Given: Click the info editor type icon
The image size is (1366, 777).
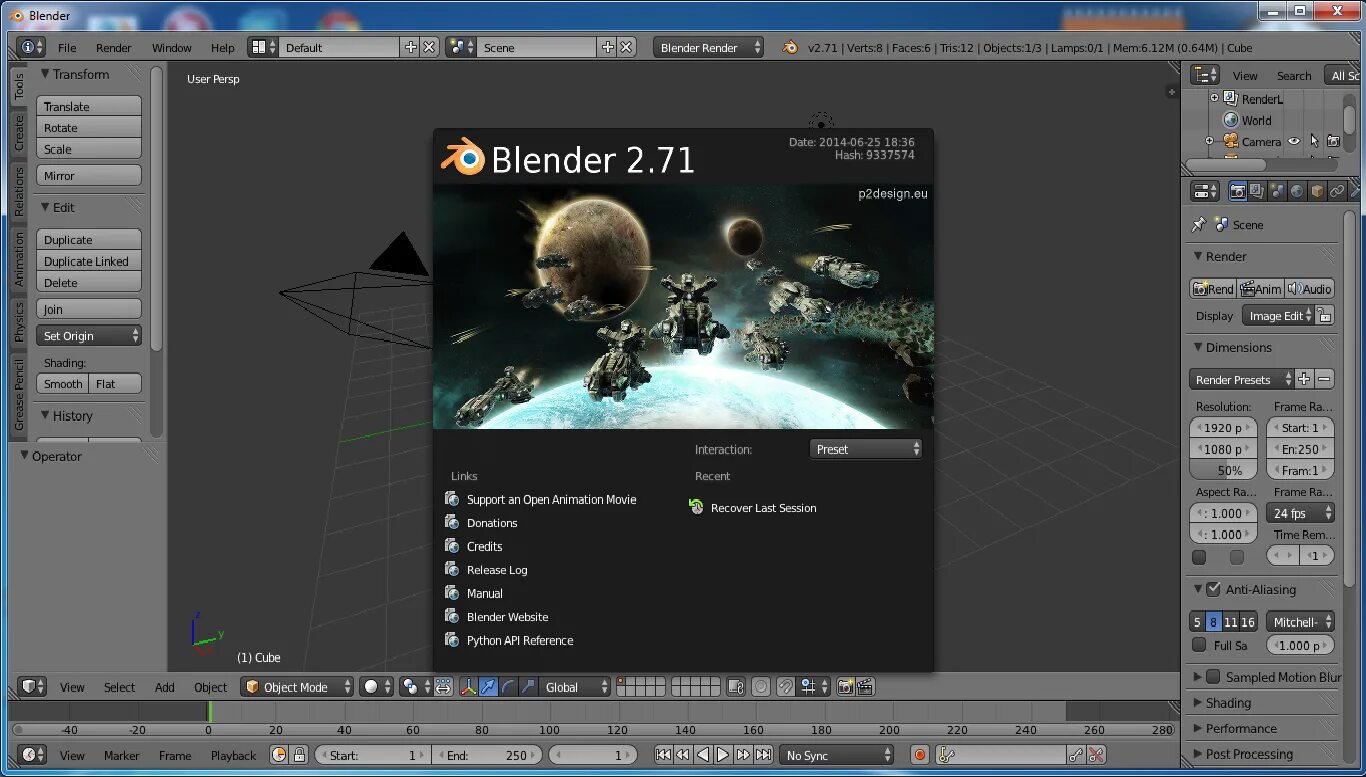Looking at the screenshot, I should click(x=32, y=47).
